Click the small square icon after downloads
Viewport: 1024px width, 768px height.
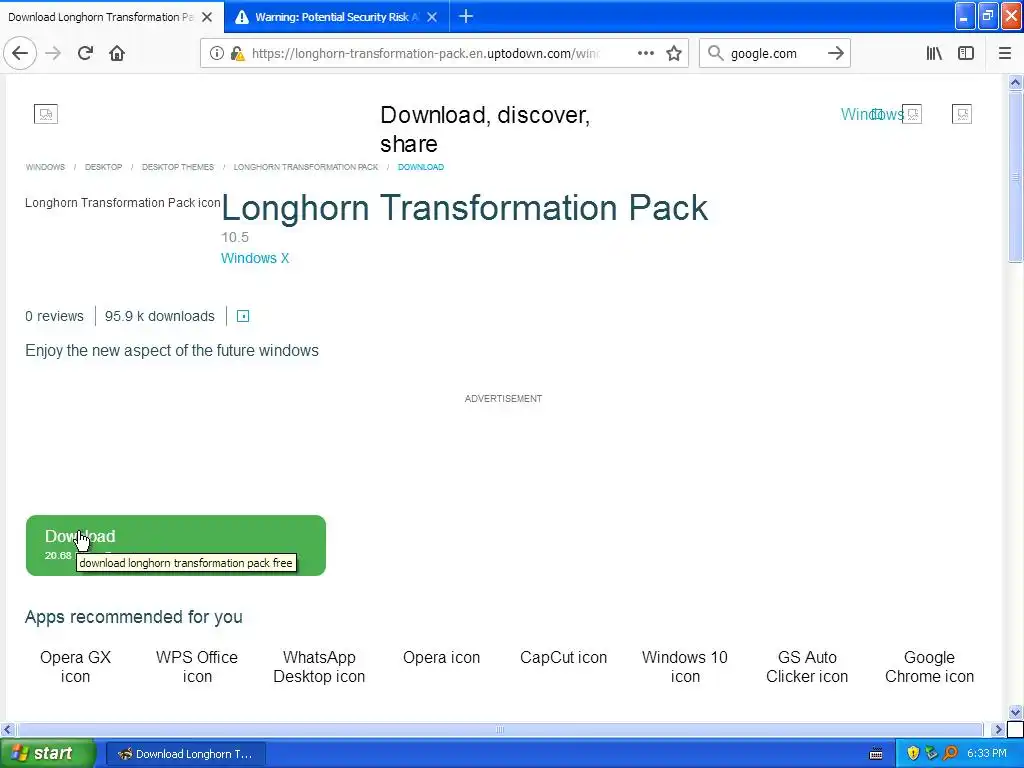tap(243, 316)
